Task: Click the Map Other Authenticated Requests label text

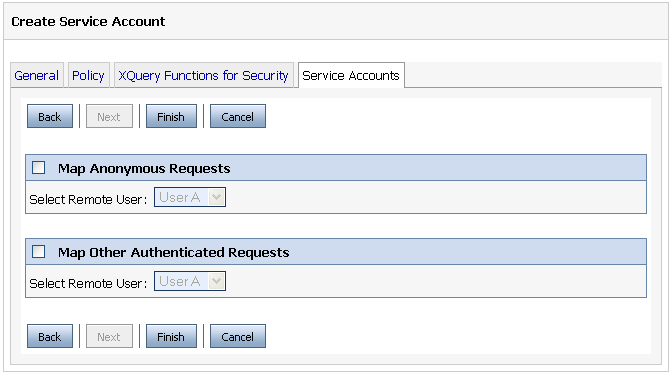Action: click(174, 252)
